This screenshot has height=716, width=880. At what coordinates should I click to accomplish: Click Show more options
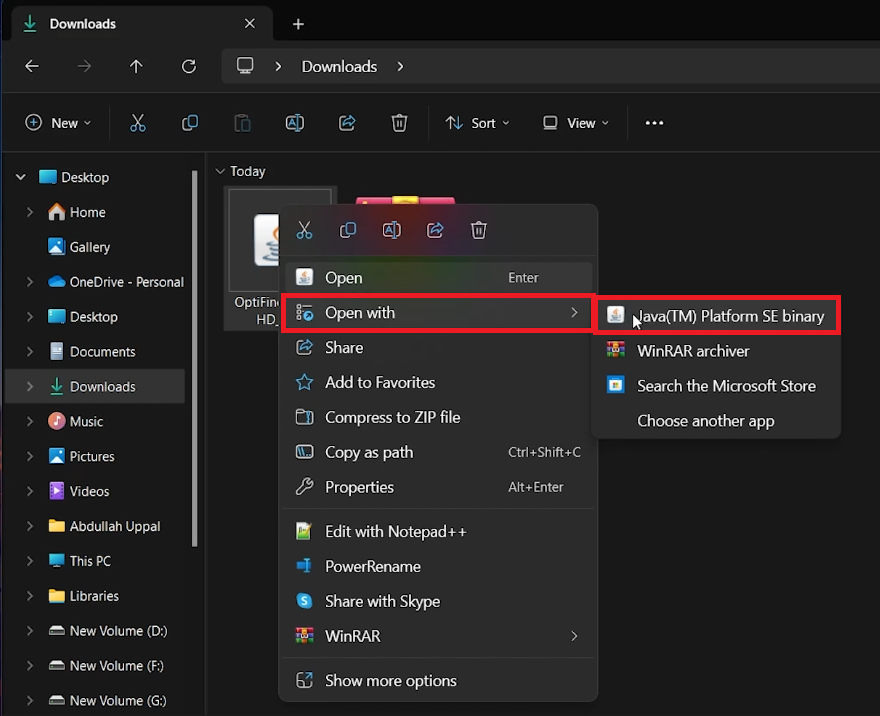438,681
